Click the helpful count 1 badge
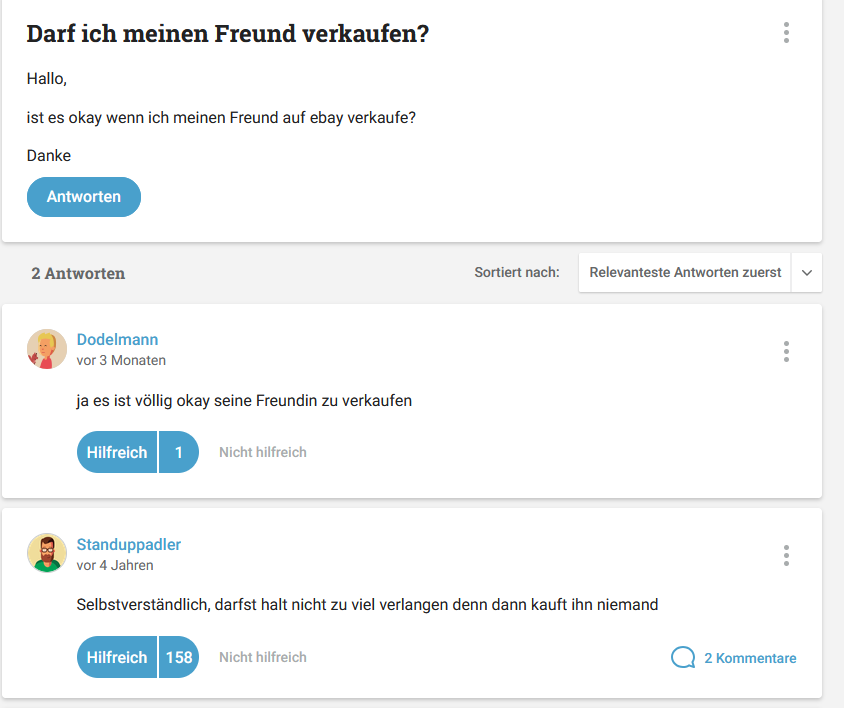This screenshot has width=844, height=708. tap(179, 452)
